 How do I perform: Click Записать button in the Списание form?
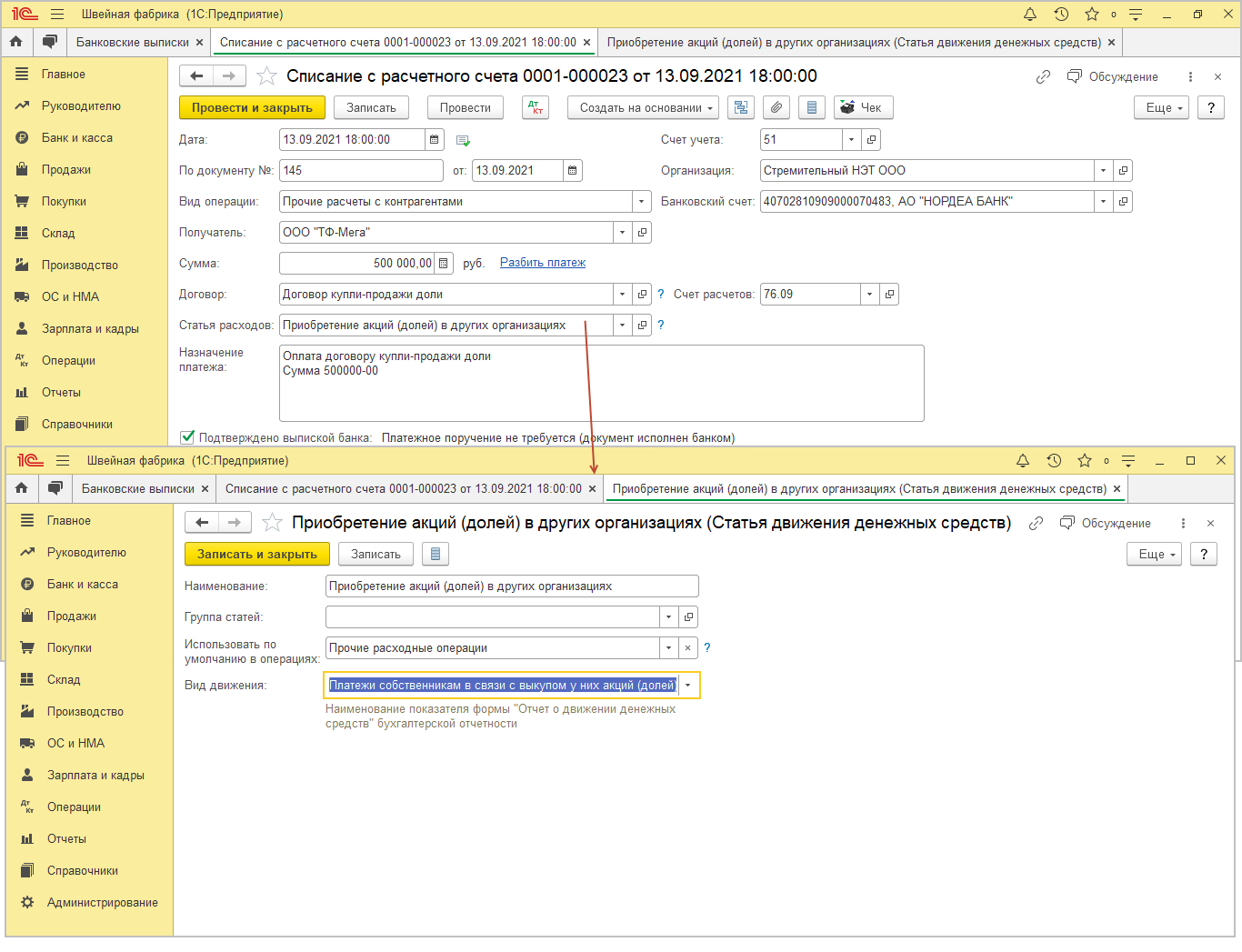[x=372, y=108]
